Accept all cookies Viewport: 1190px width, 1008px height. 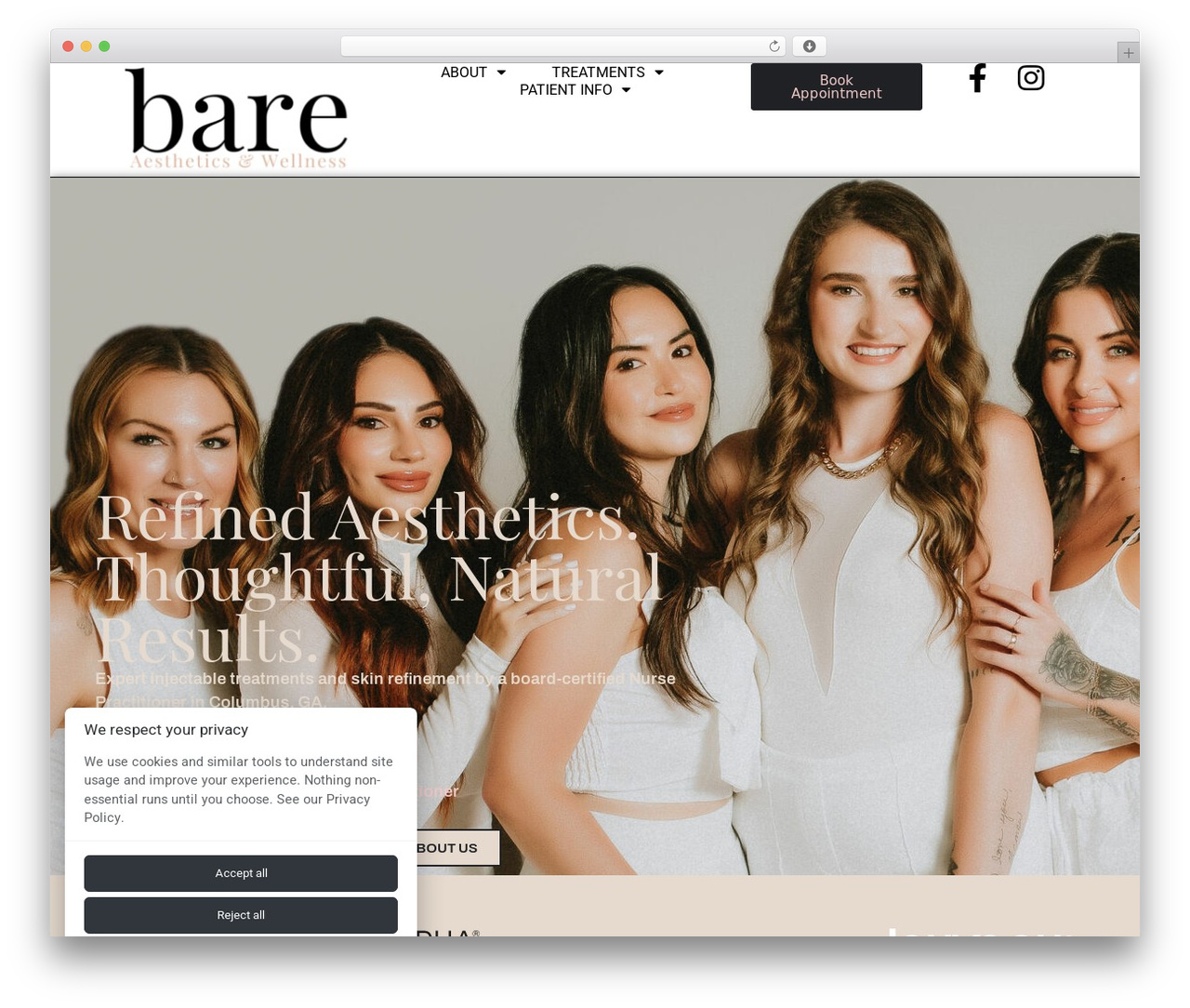(x=241, y=873)
